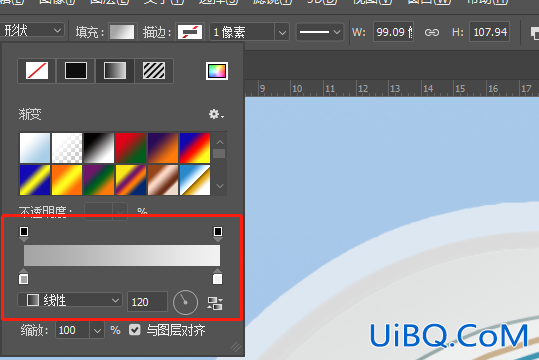The image size is (539, 360).
Task: Click the reverse gradient colors icon
Action: 215,303
